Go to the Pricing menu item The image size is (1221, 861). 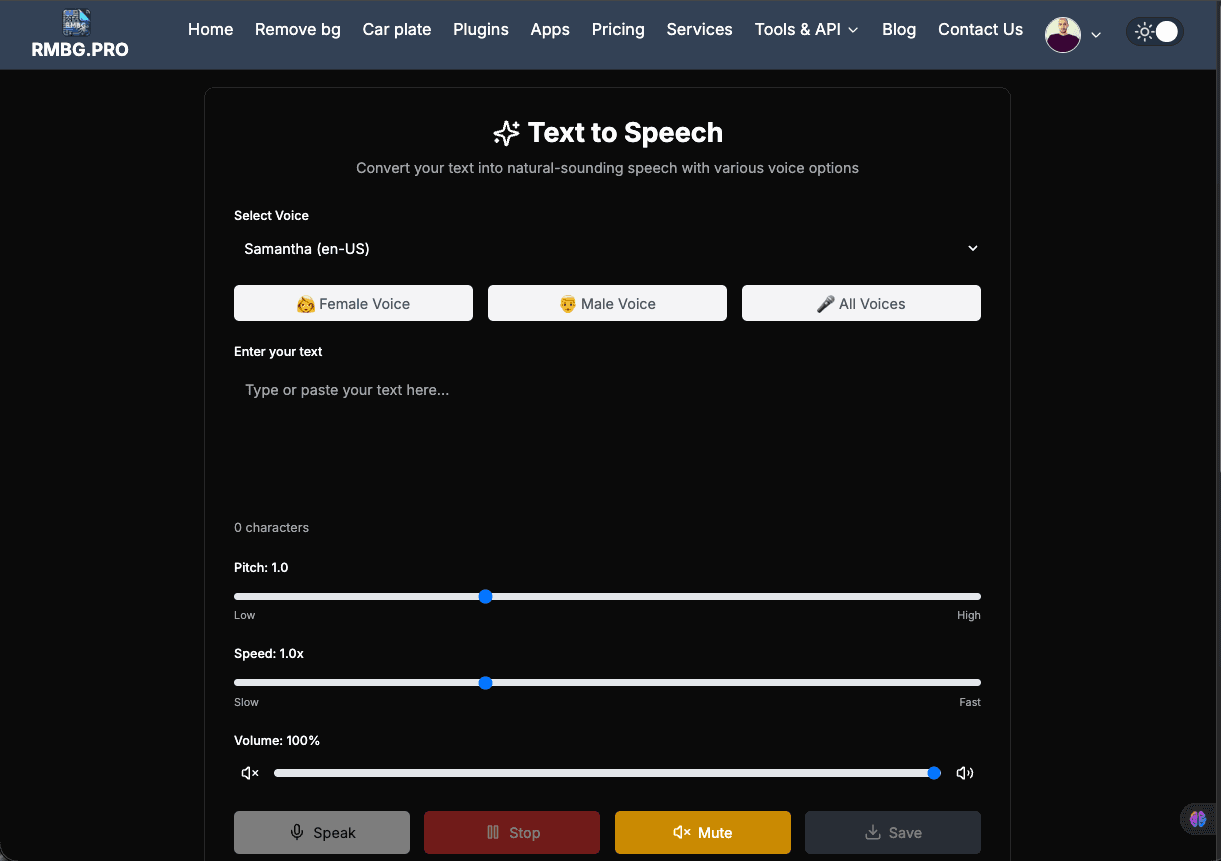click(617, 30)
